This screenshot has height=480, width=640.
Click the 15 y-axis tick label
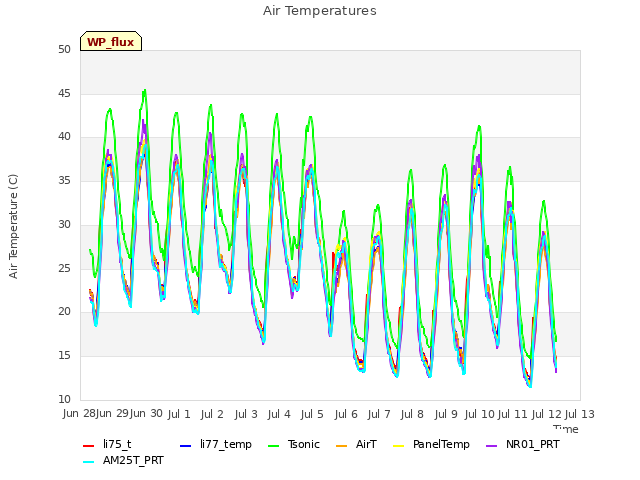coord(64,356)
